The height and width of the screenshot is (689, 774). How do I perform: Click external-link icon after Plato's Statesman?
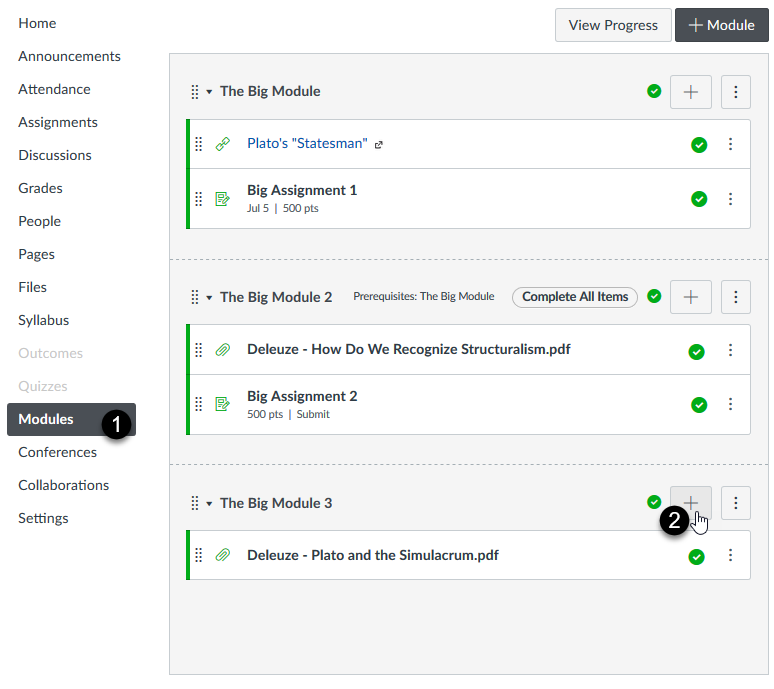[x=379, y=145]
